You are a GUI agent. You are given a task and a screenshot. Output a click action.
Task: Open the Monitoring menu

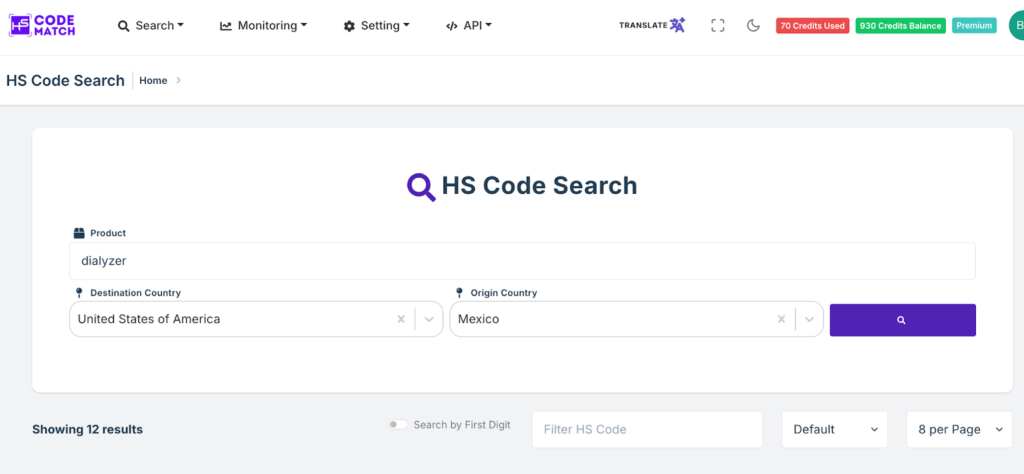(263, 26)
